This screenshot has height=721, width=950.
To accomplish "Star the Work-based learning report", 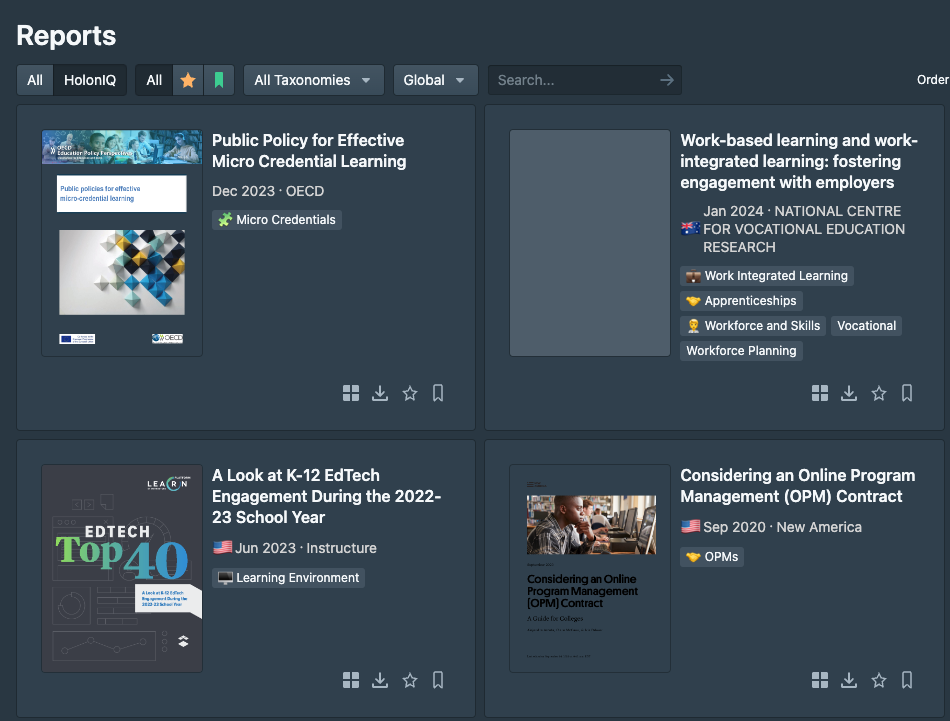I will click(879, 393).
